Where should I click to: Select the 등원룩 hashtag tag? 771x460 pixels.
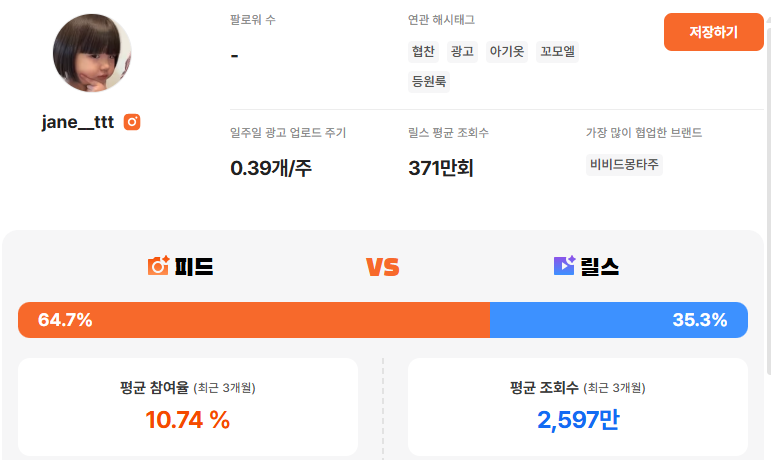430,82
